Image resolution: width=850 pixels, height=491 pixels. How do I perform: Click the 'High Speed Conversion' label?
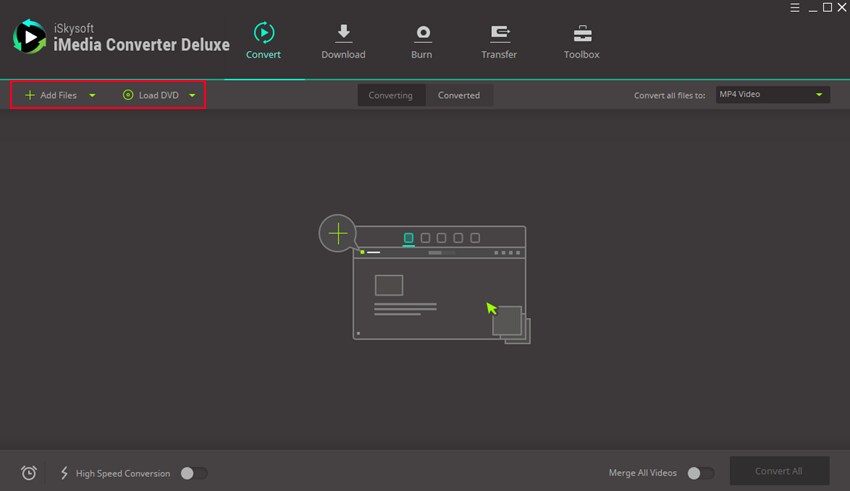point(123,474)
